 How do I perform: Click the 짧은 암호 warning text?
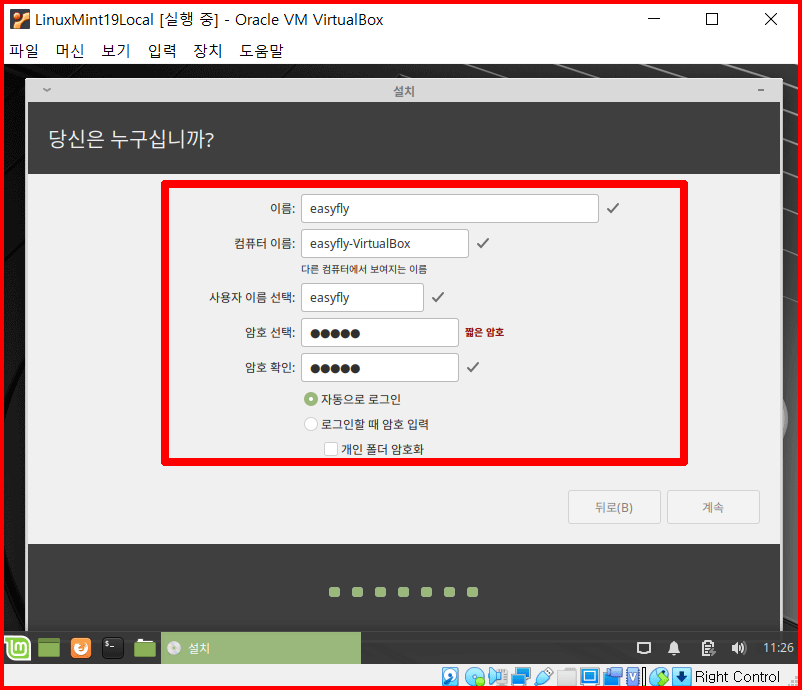[484, 332]
